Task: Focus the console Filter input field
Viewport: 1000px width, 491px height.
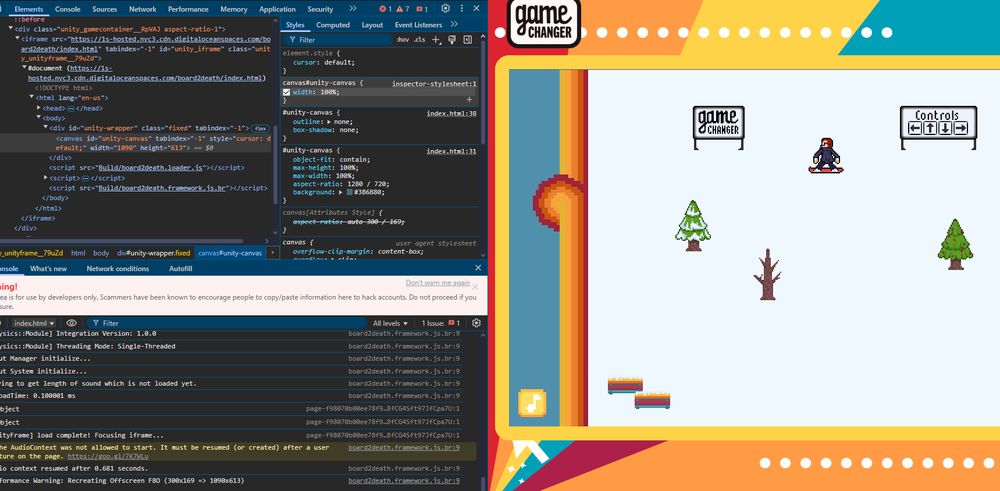Action: click(x=226, y=323)
